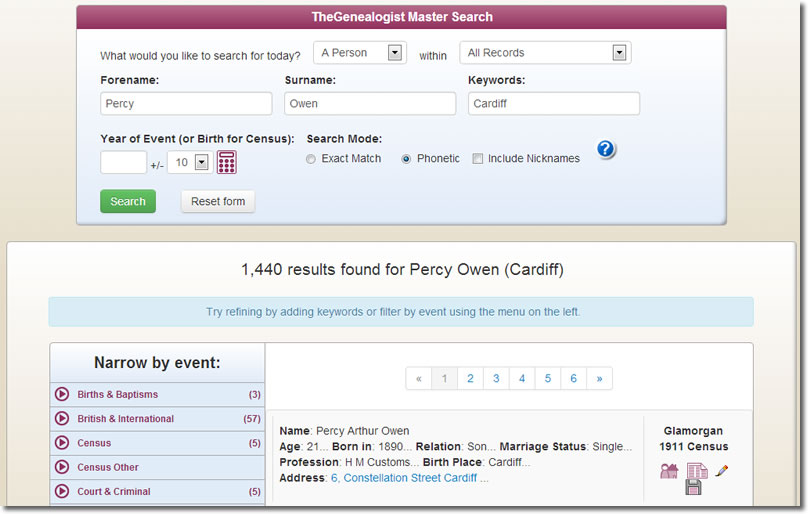Open the year calculator icon
The image size is (808, 514).
point(226,162)
